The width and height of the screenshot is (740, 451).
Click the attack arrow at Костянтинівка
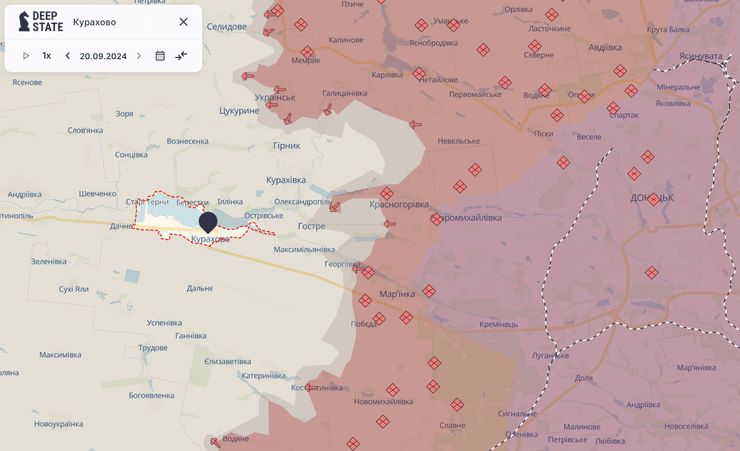coord(311,387)
